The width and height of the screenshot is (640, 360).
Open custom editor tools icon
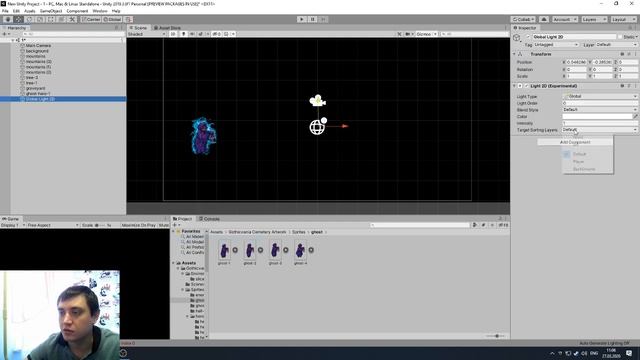click(x=72, y=19)
